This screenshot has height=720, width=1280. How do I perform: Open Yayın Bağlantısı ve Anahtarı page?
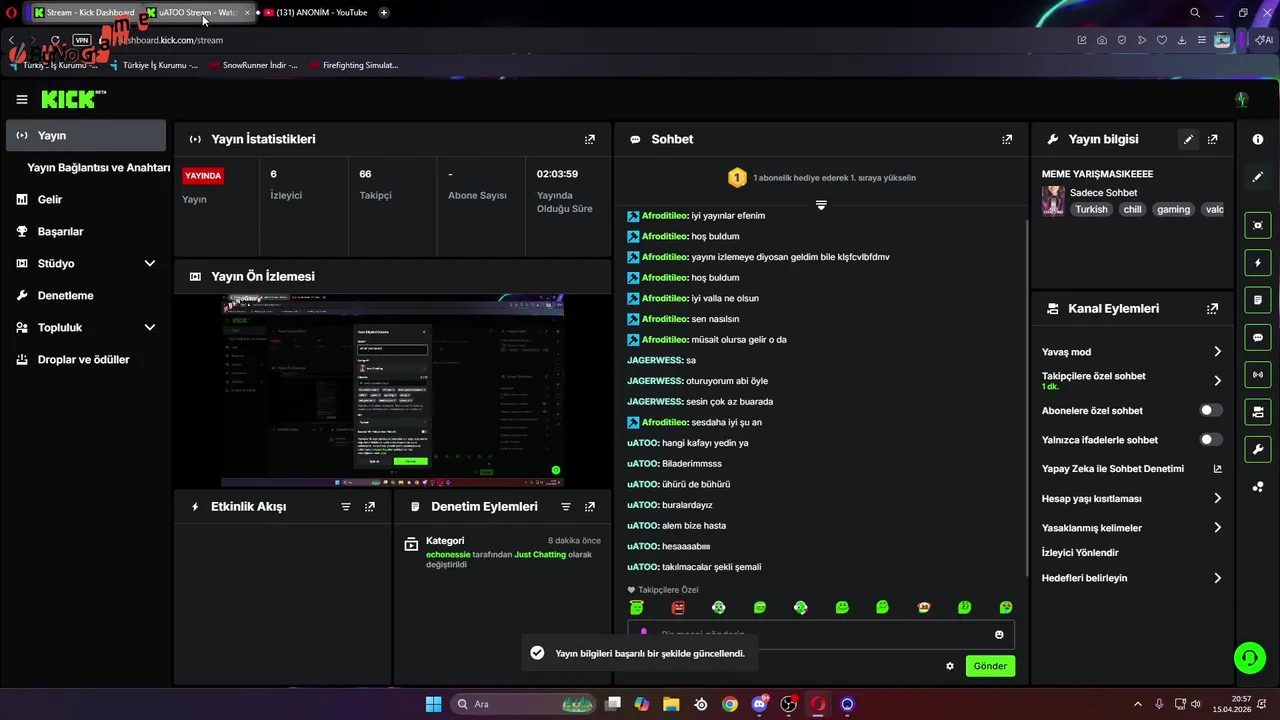(x=98, y=168)
